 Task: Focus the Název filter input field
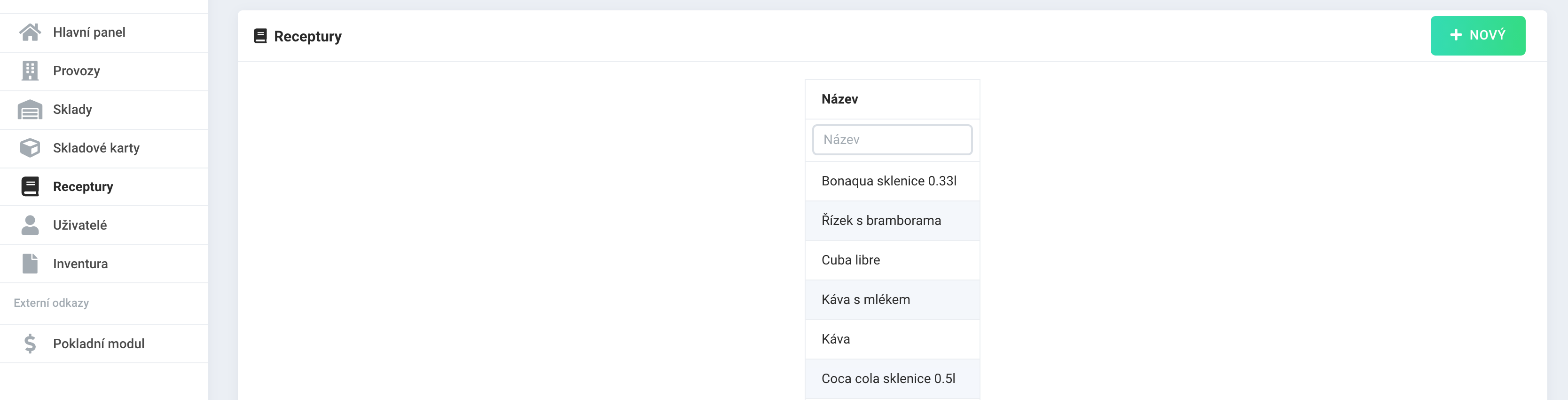point(892,140)
